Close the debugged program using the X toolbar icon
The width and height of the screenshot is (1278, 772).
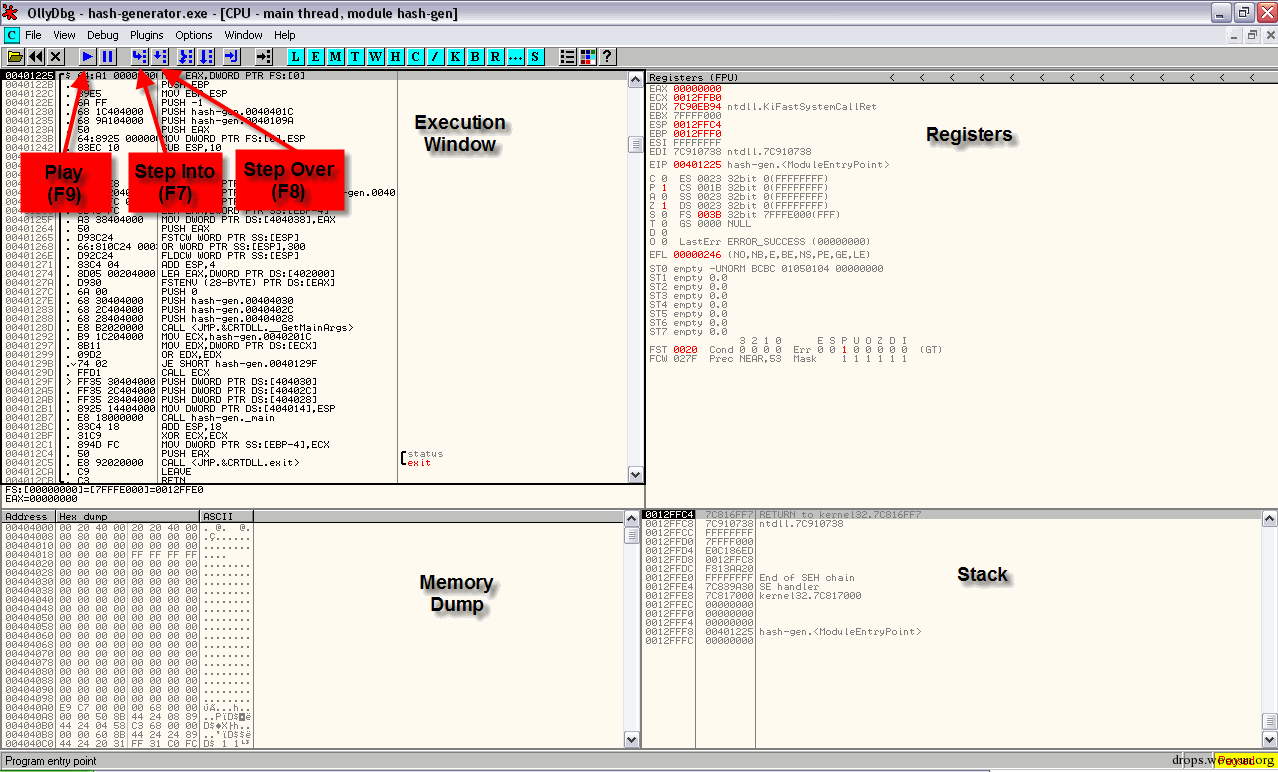56,57
